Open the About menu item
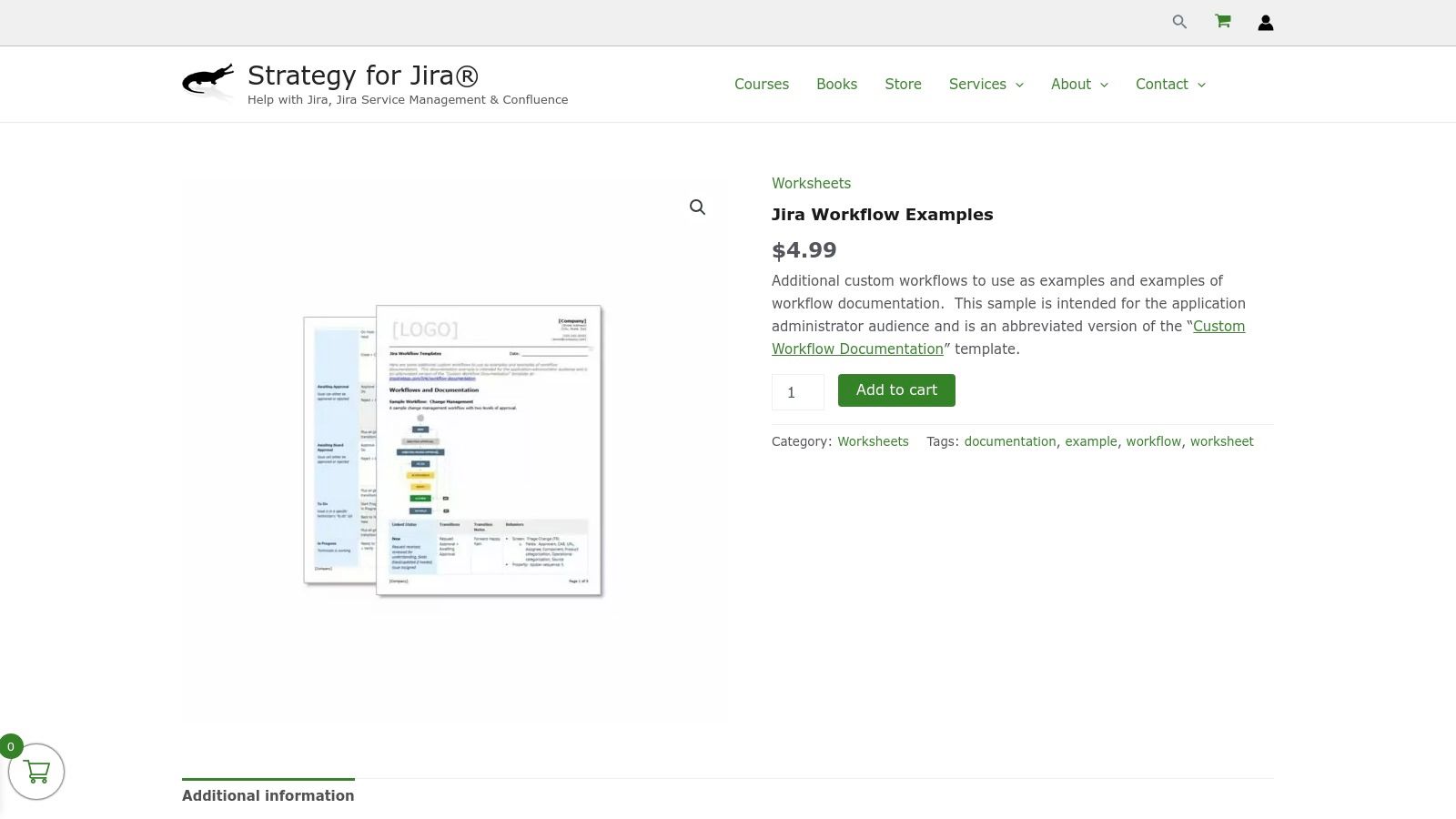Image resolution: width=1456 pixels, height=819 pixels. point(1071,84)
